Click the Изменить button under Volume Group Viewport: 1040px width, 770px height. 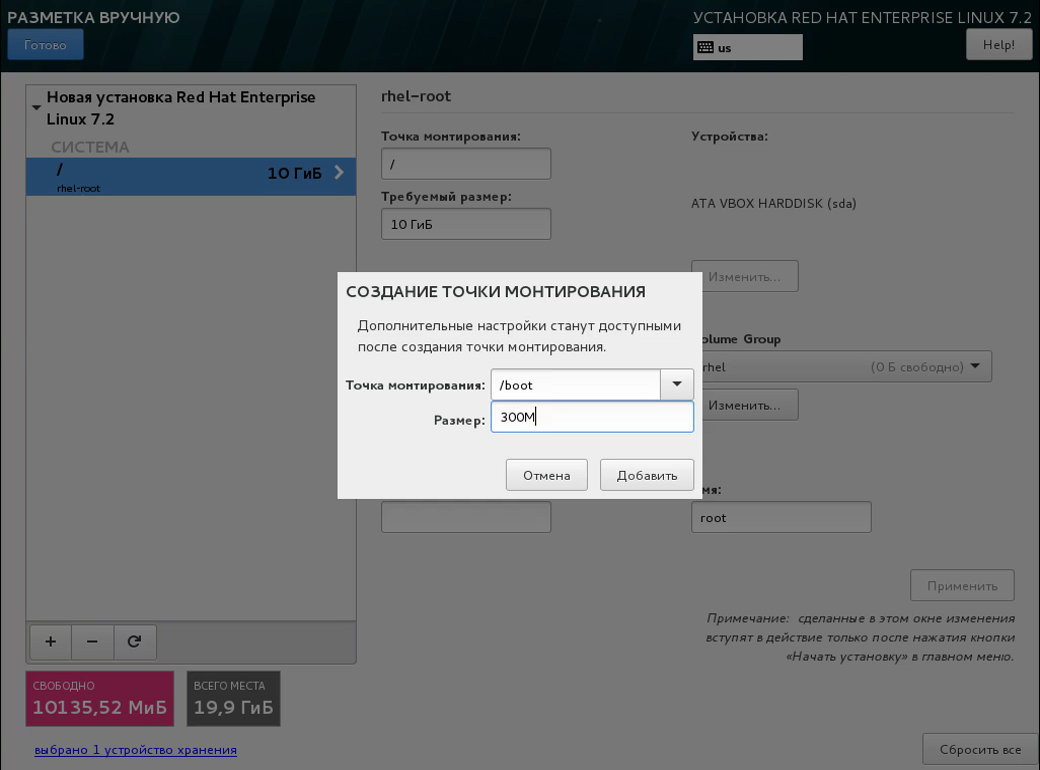pos(745,405)
